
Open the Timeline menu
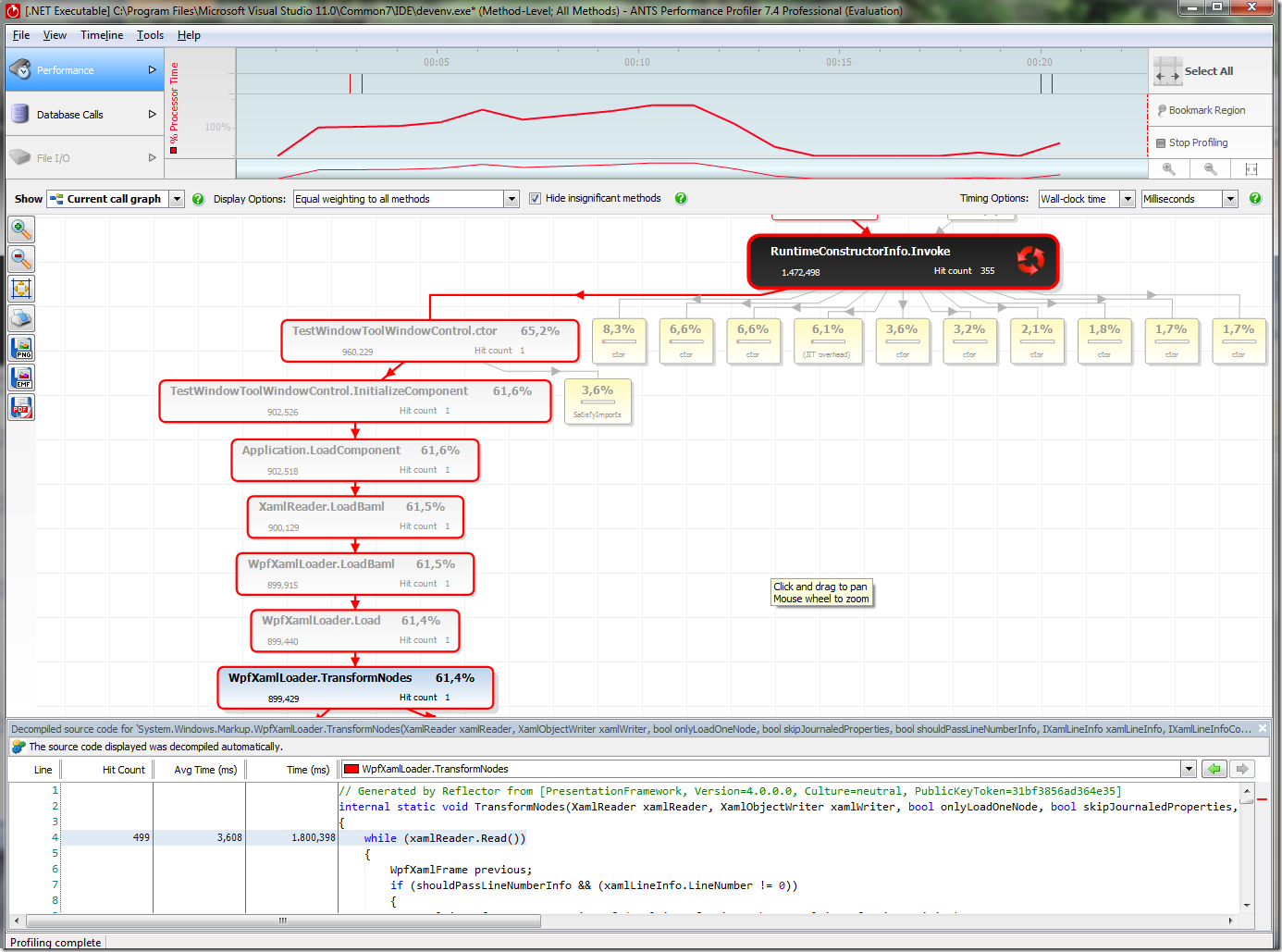102,35
